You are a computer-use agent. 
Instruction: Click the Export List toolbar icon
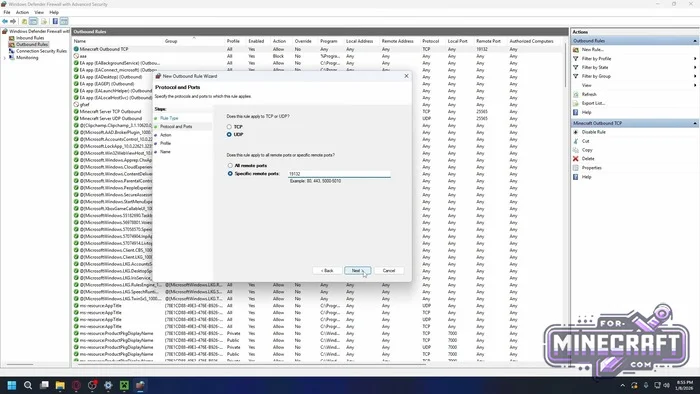[44, 21]
